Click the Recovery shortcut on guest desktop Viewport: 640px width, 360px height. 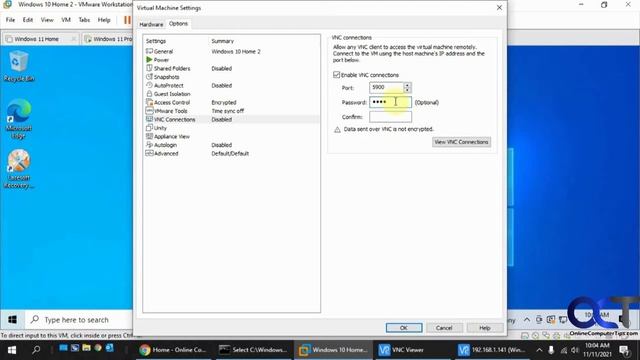pyautogui.click(x=19, y=169)
